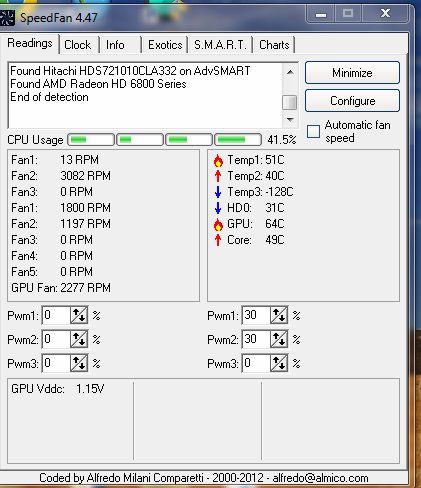Image resolution: width=421 pixels, height=488 pixels.
Task: Click the detection log scrollbar thumb
Action: click(289, 102)
